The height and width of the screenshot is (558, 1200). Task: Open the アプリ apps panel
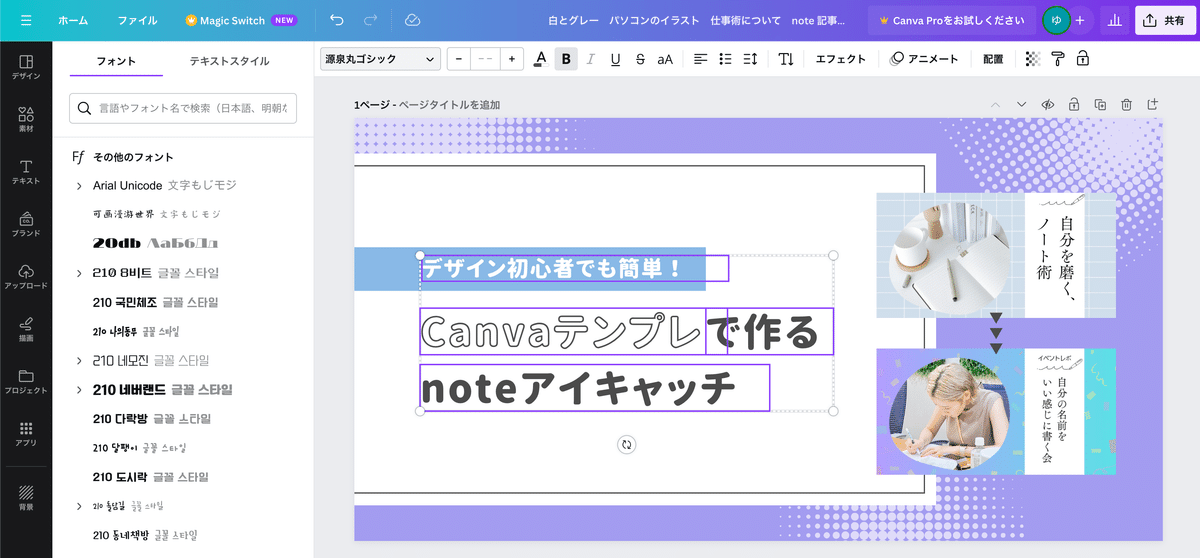pyautogui.click(x=26, y=433)
